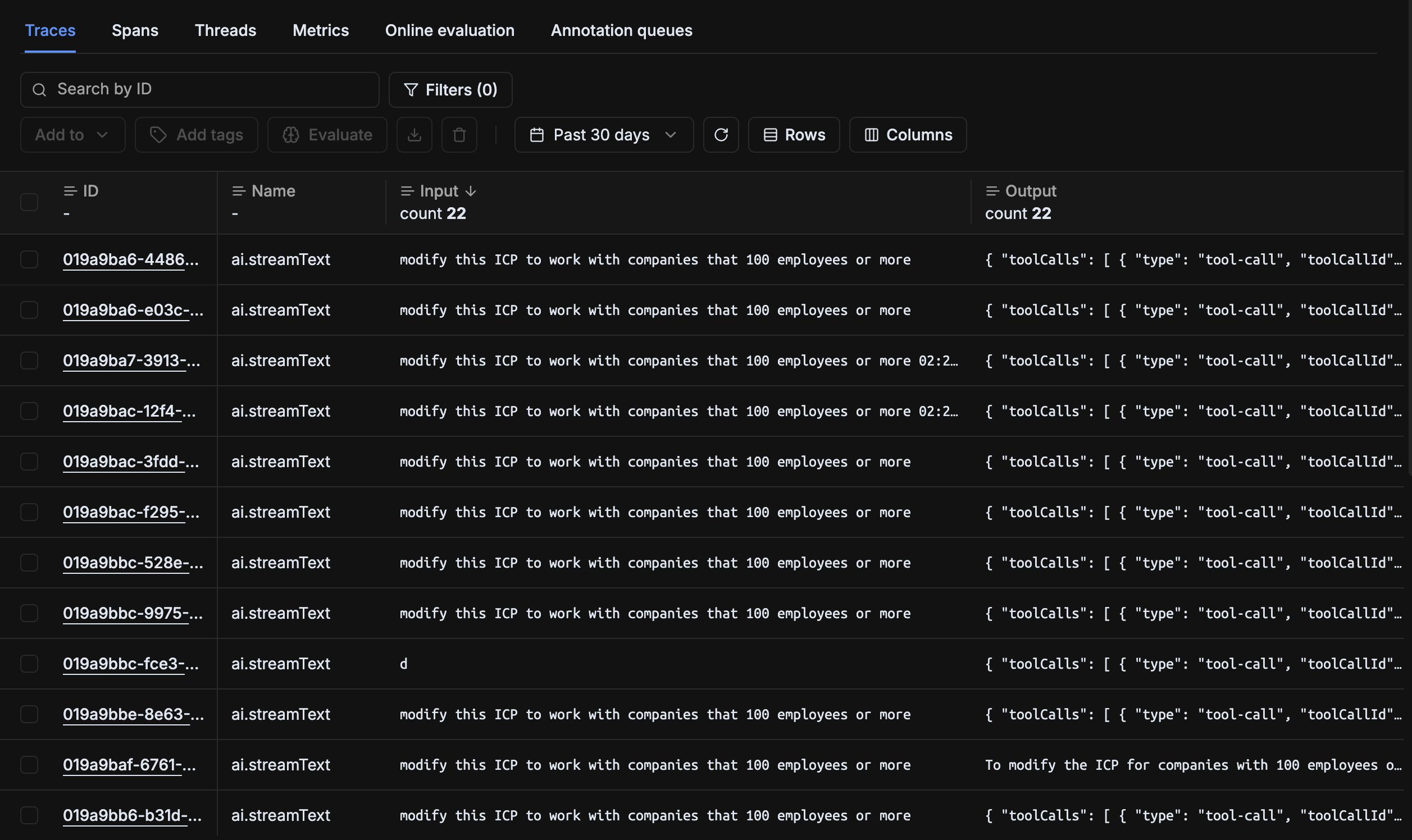This screenshot has height=840, width=1412.
Task: Open trace link 019a9baf-6761
Action: coord(129,765)
